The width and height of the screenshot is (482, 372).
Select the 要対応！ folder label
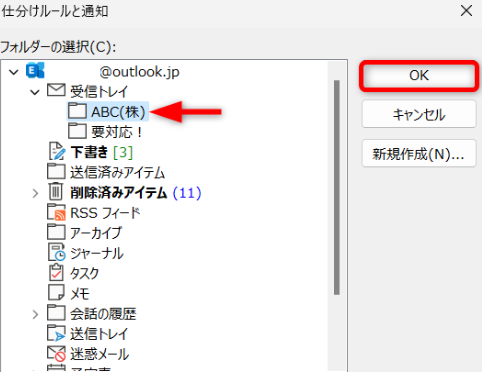point(117,132)
